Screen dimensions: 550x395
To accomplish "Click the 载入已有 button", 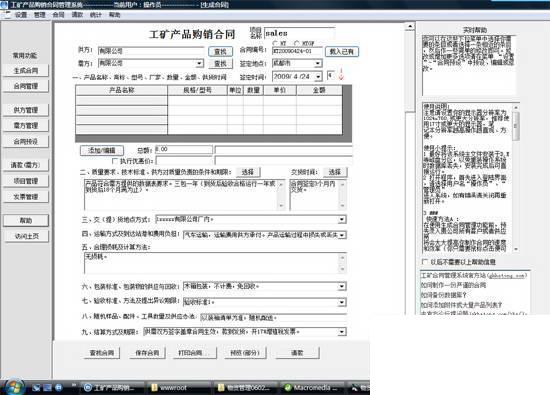I will (342, 52).
